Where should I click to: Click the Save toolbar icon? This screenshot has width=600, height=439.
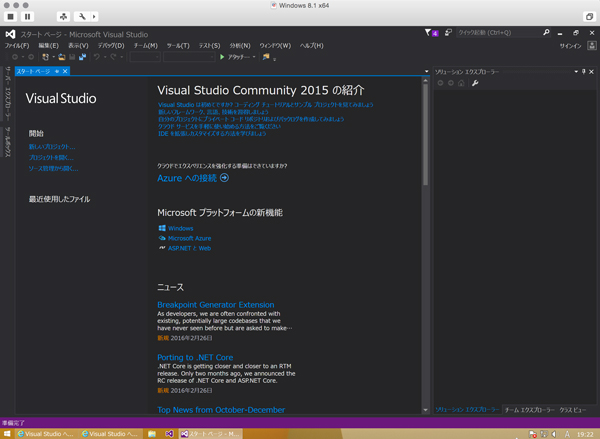coord(72,57)
